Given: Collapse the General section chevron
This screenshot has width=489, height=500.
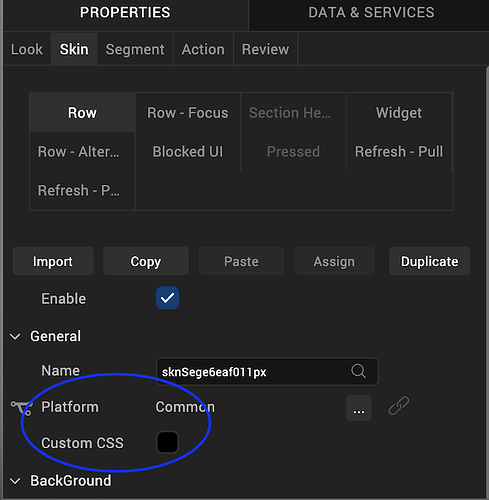Looking at the screenshot, I should (x=15, y=336).
